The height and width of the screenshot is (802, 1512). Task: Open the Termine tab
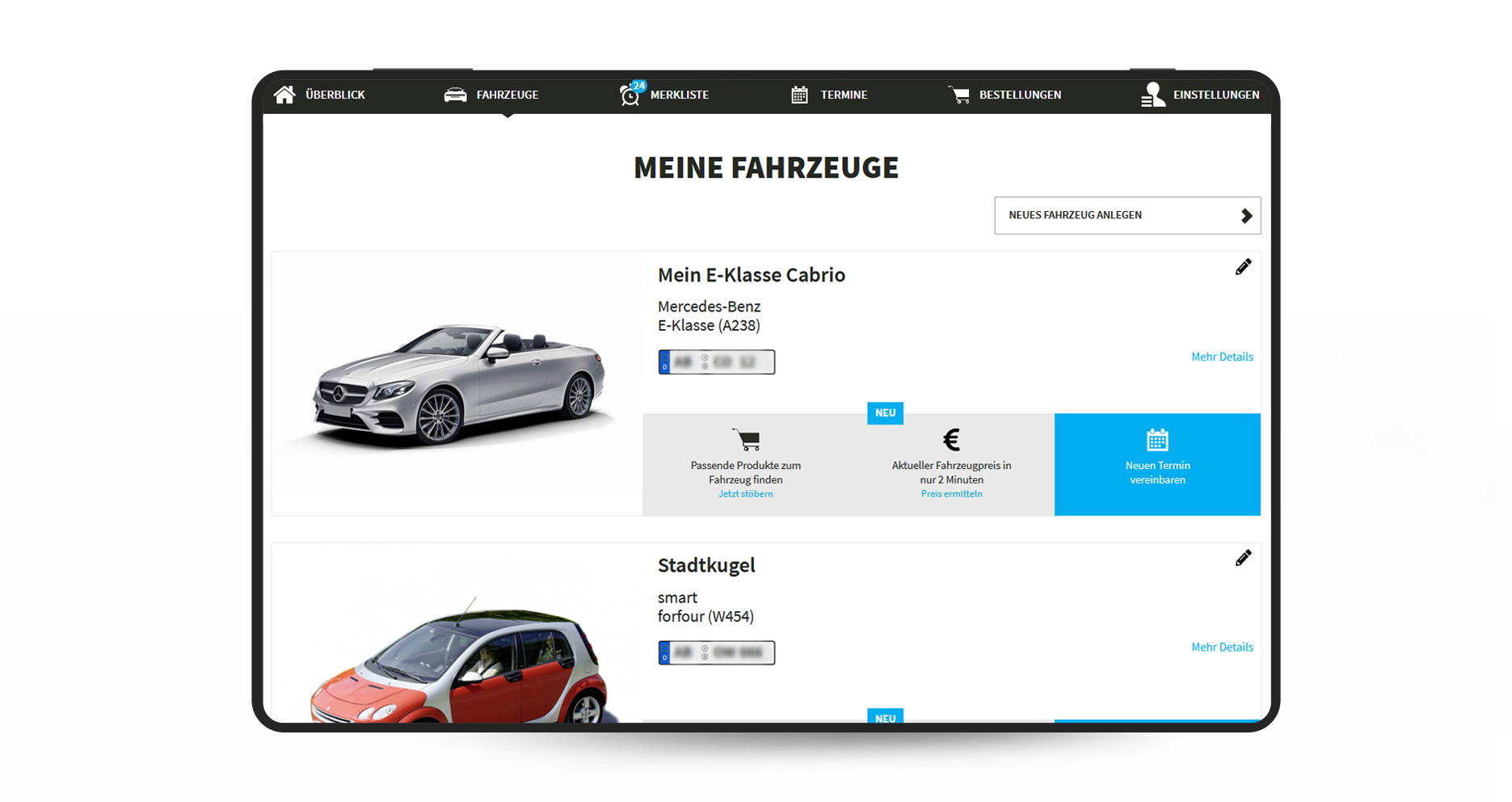click(x=844, y=95)
